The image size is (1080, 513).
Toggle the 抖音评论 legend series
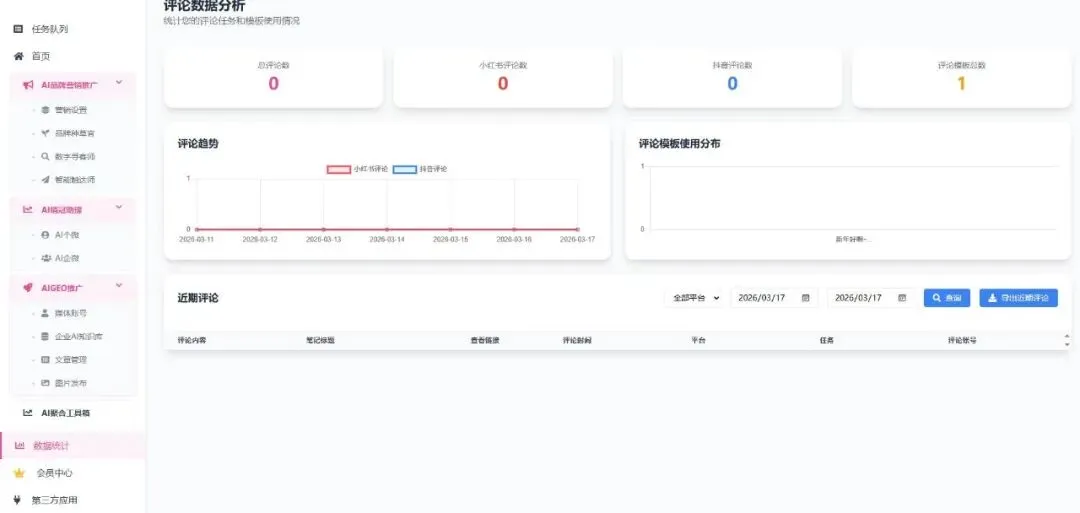pos(420,169)
